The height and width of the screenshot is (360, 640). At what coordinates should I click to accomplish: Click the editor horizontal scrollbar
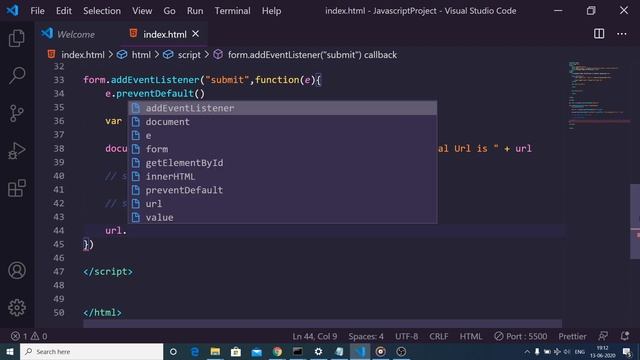click(322, 324)
